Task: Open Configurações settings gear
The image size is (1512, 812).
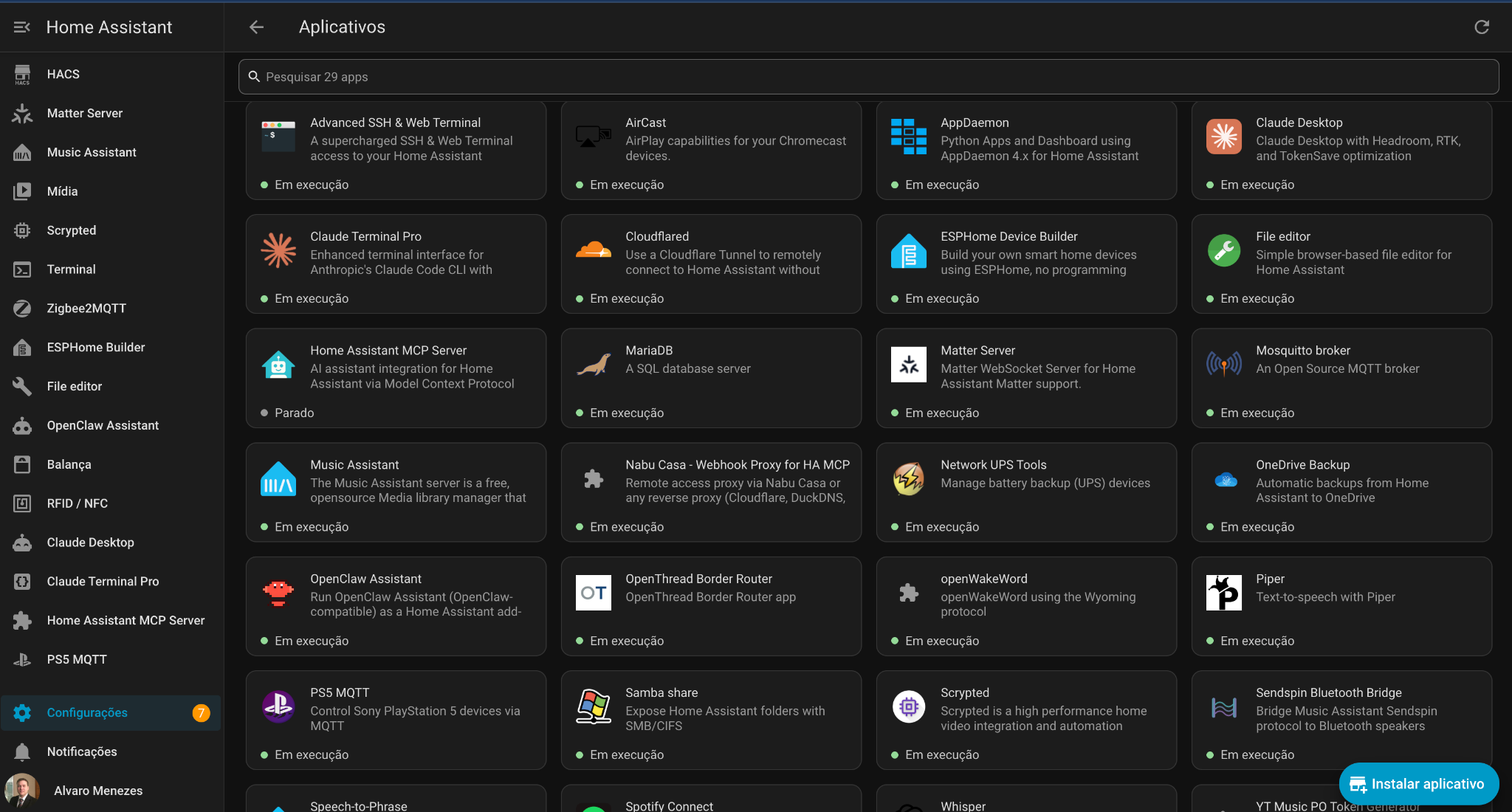Action: pos(22,713)
